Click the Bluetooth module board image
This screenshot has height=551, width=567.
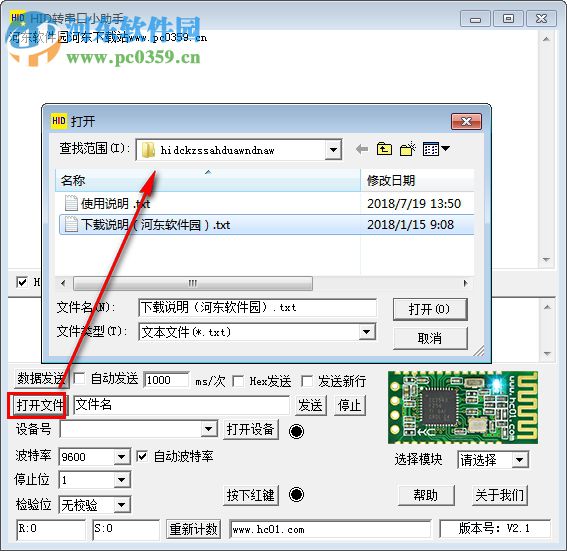pos(462,407)
